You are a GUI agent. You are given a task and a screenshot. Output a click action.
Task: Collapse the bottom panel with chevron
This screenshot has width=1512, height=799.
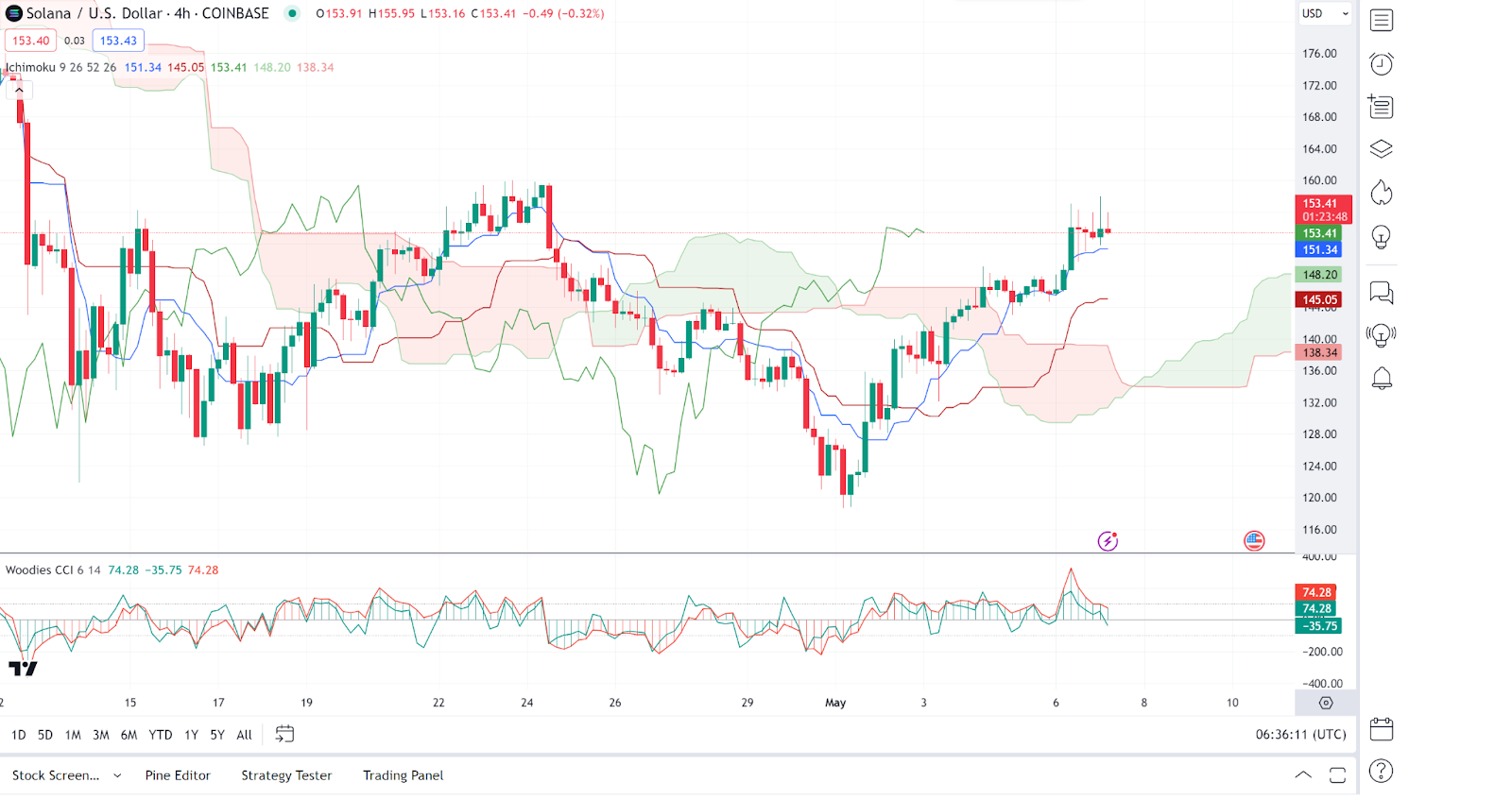click(1303, 775)
